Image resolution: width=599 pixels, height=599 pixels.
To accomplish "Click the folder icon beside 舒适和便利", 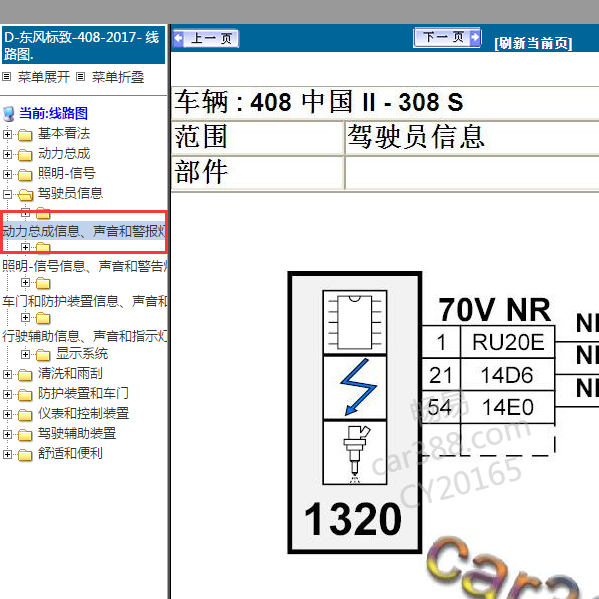I will tap(25, 455).
